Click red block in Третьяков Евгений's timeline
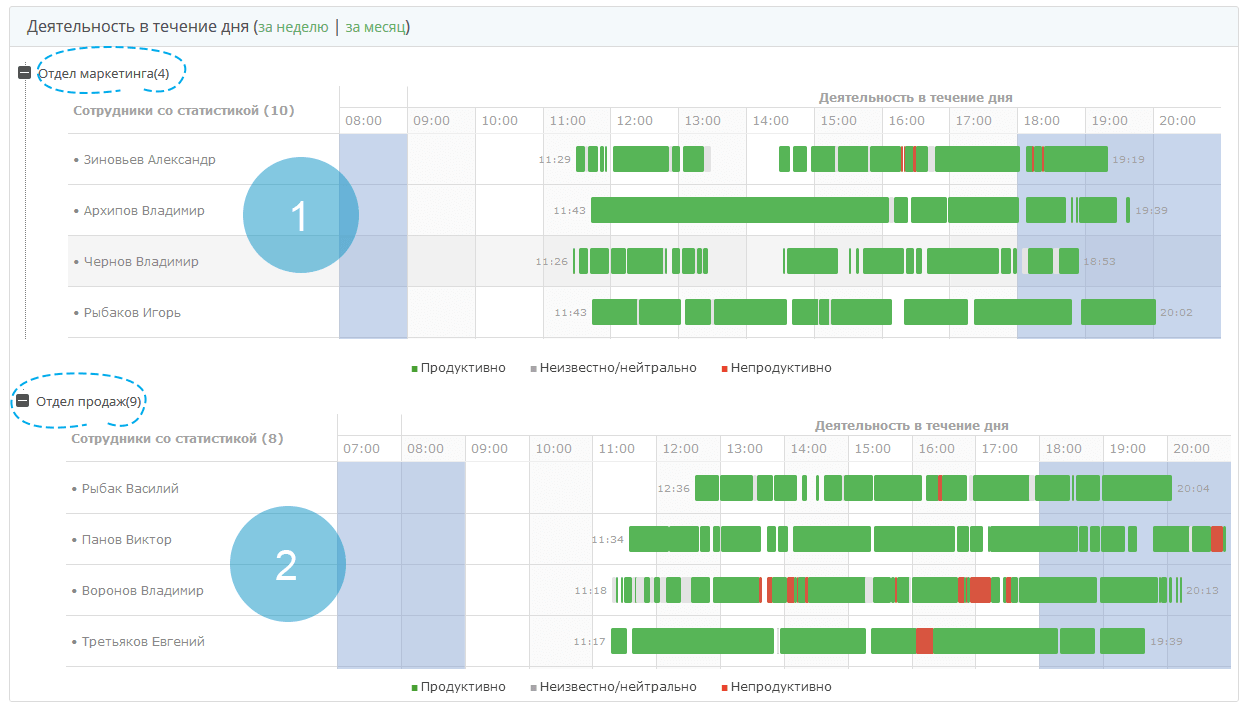 (924, 641)
